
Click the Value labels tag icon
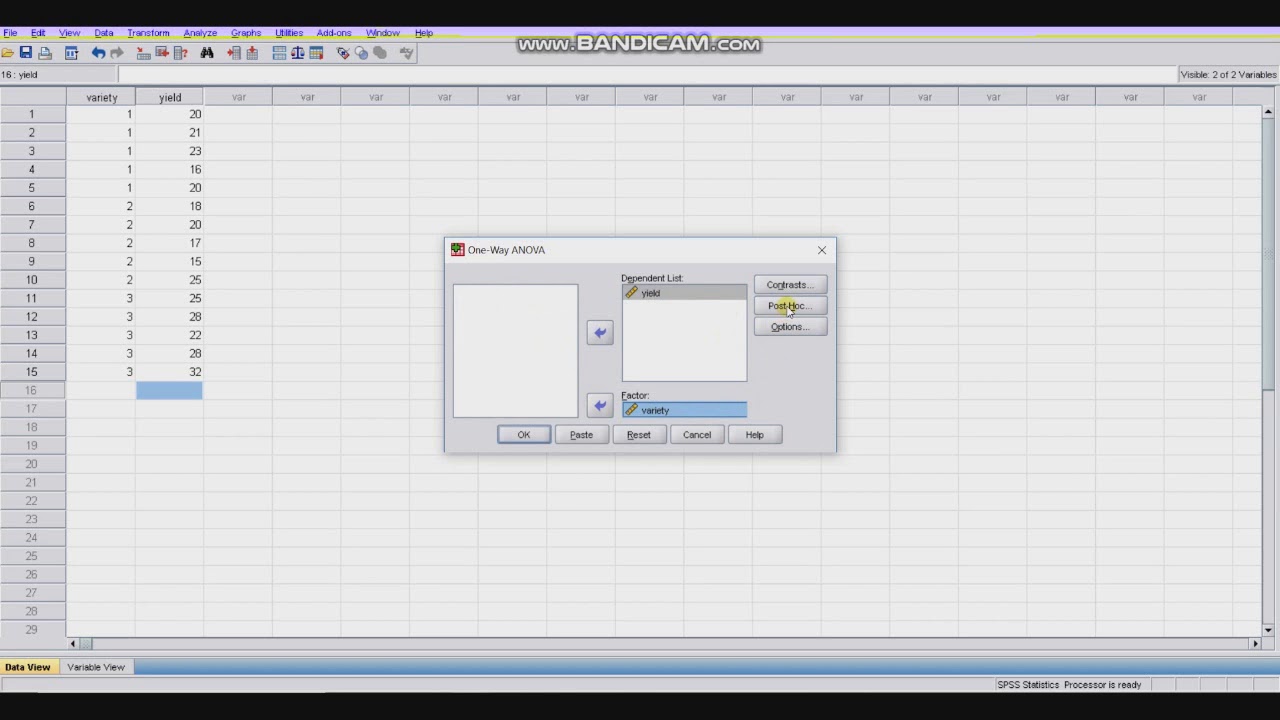343,53
